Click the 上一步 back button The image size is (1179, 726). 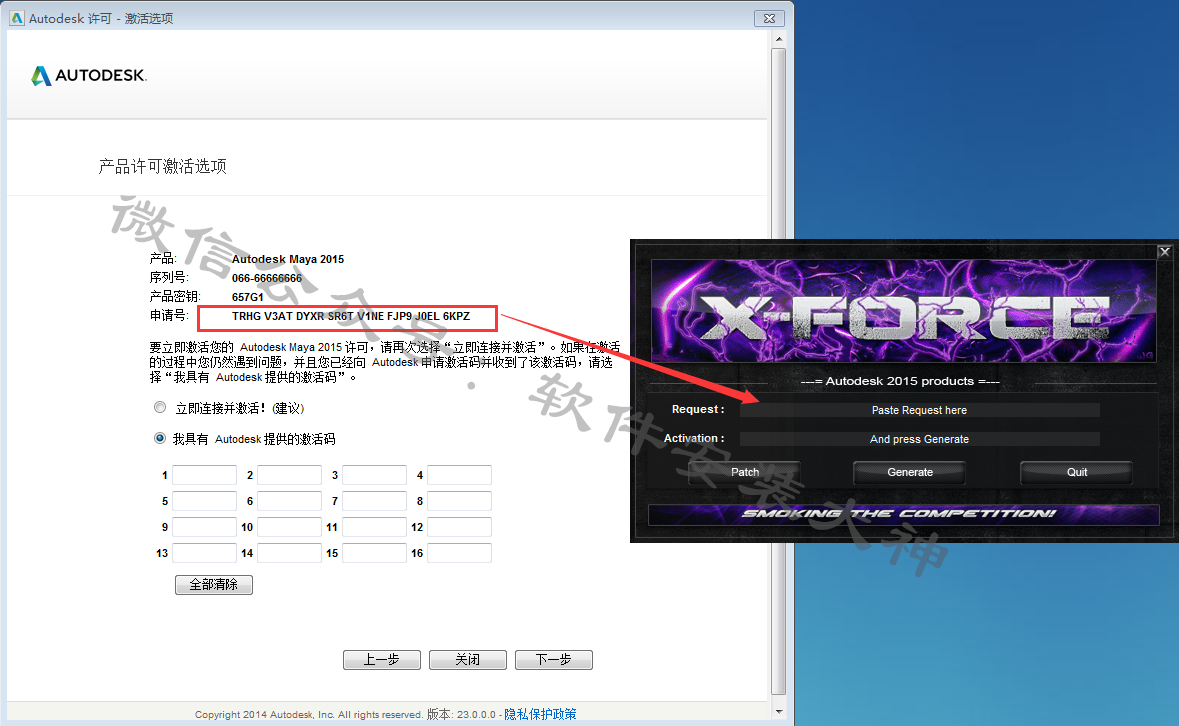381,660
